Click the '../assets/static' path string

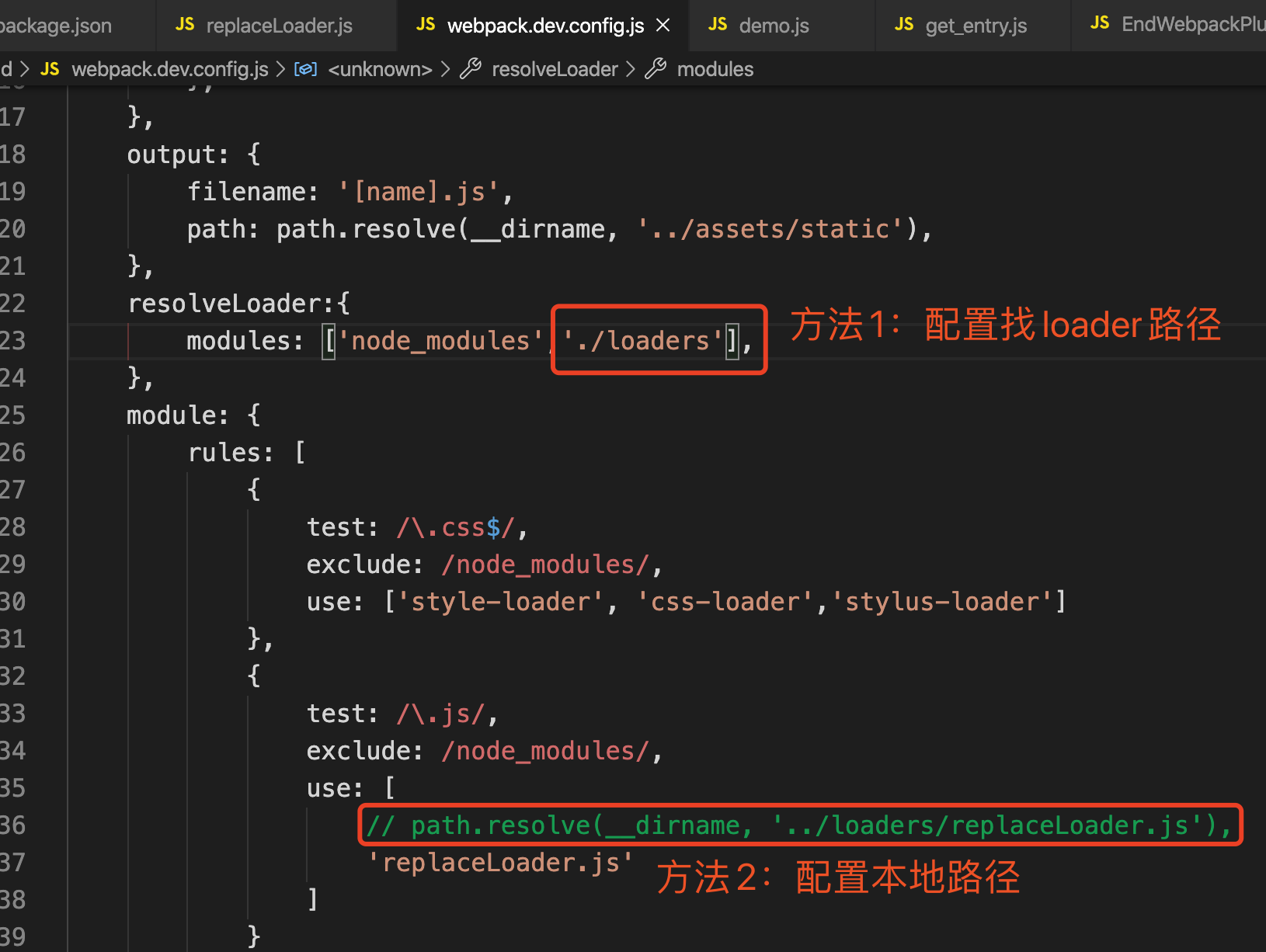[x=770, y=229]
